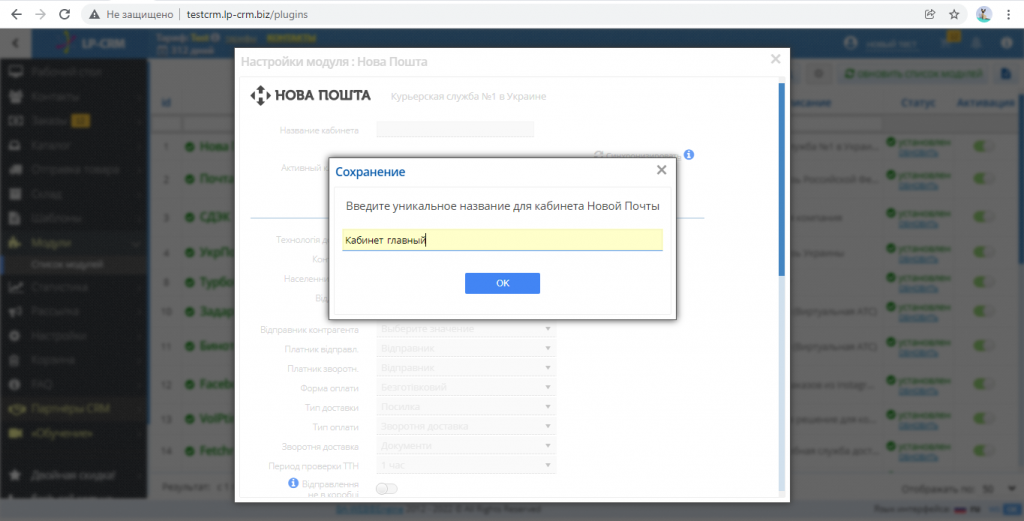The height and width of the screenshot is (521, 1024).
Task: Click the user account icon in CRM header
Action: pos(850,43)
